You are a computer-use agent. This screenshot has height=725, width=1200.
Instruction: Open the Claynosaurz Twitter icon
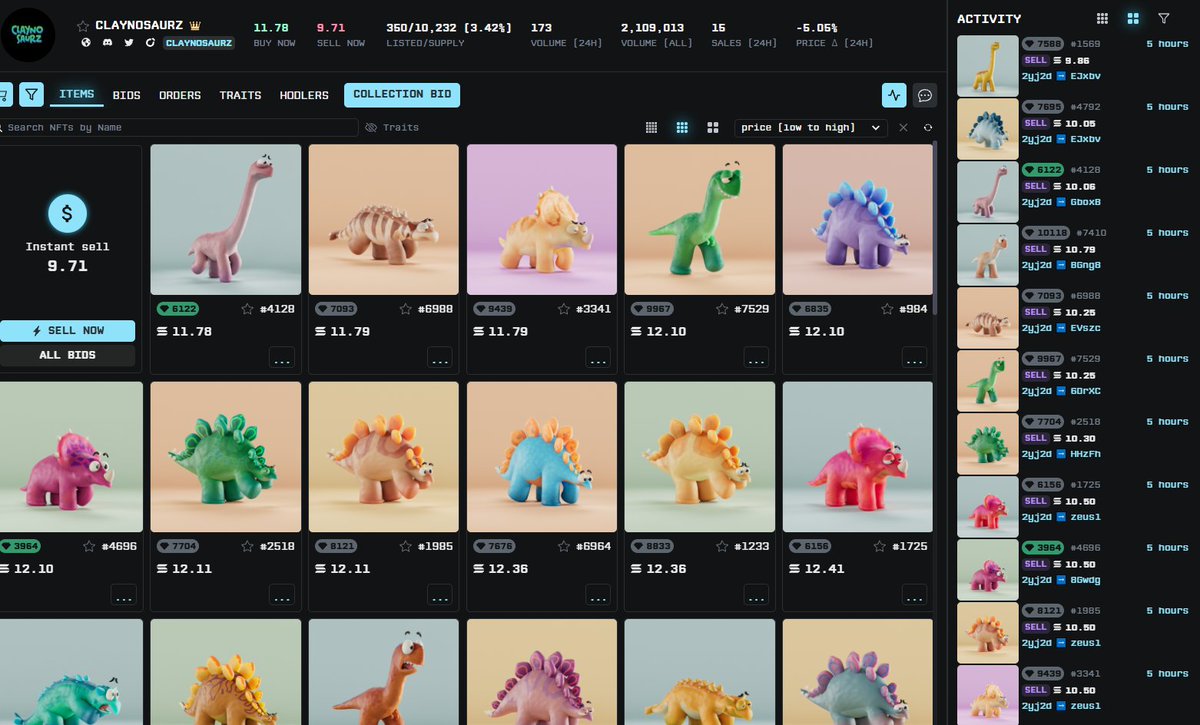(129, 43)
